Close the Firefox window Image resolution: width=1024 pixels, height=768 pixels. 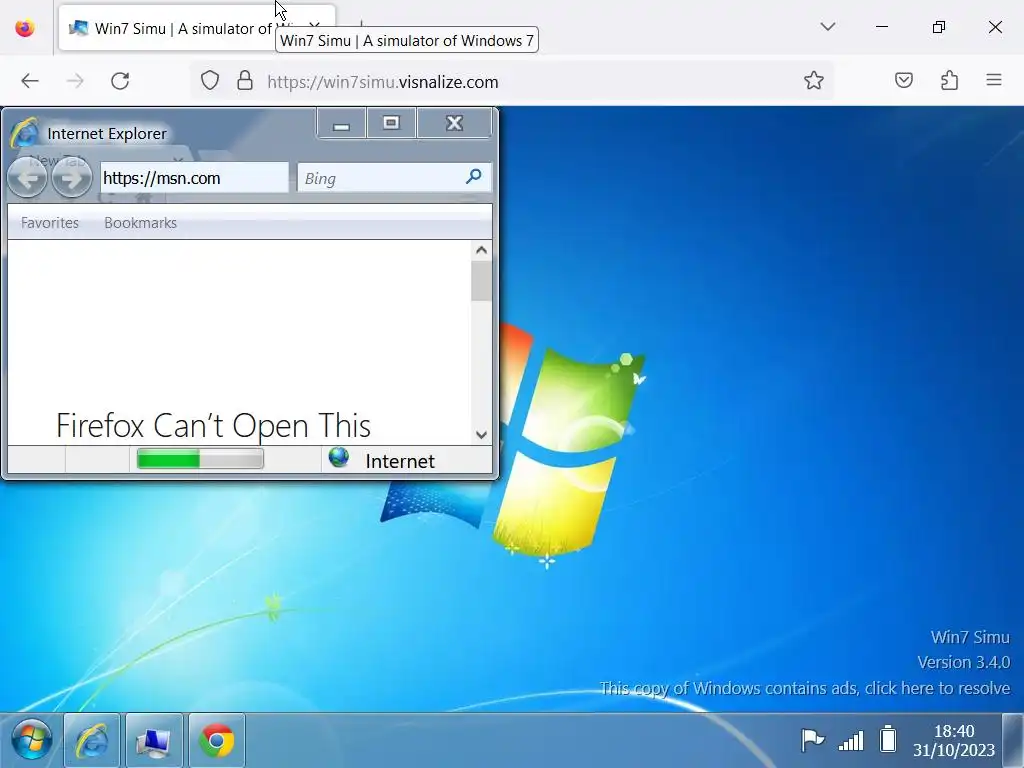click(x=995, y=27)
